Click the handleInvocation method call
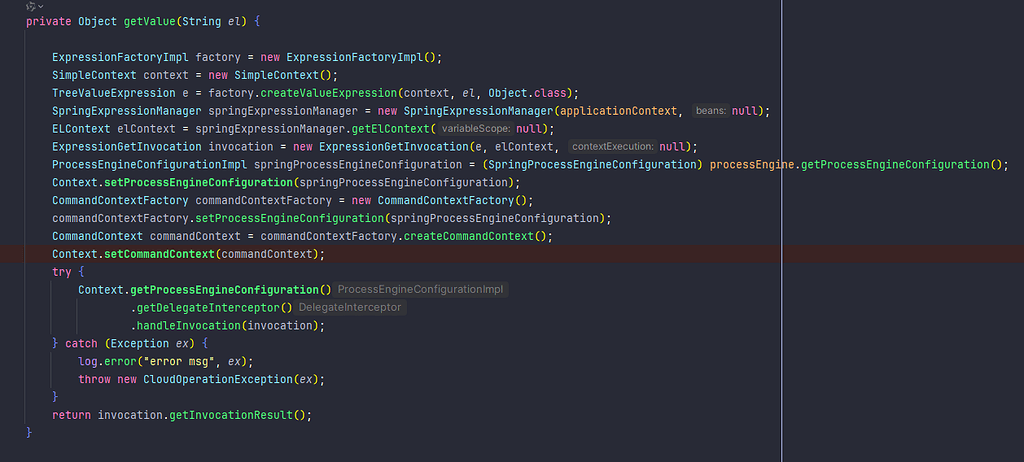This screenshot has width=1024, height=462. (x=189, y=325)
